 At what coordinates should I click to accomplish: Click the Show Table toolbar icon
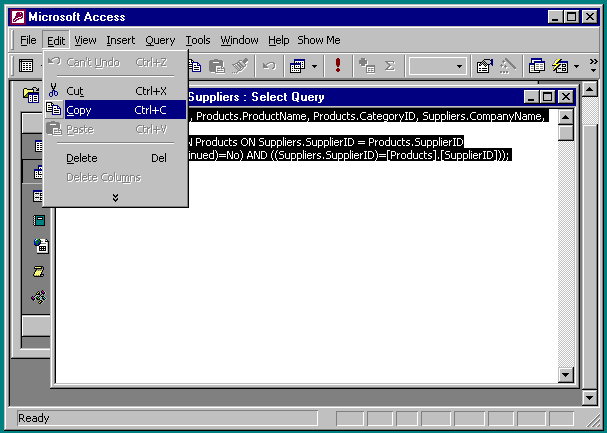pos(367,66)
